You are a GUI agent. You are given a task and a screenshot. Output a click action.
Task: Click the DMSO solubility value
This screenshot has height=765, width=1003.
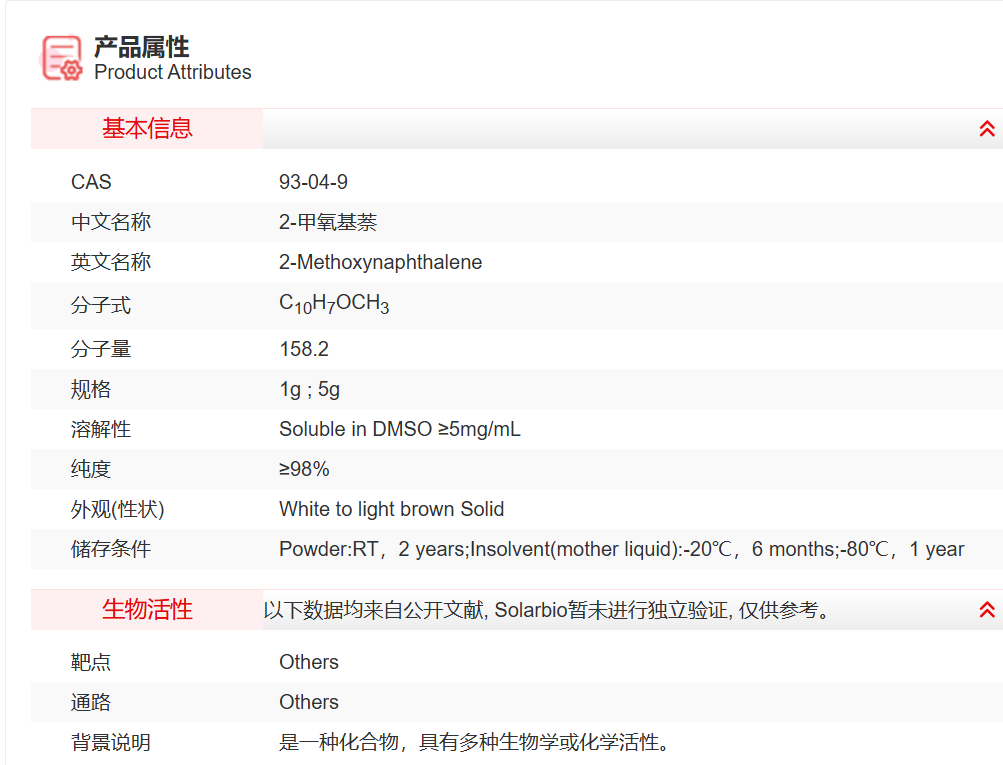click(x=399, y=429)
